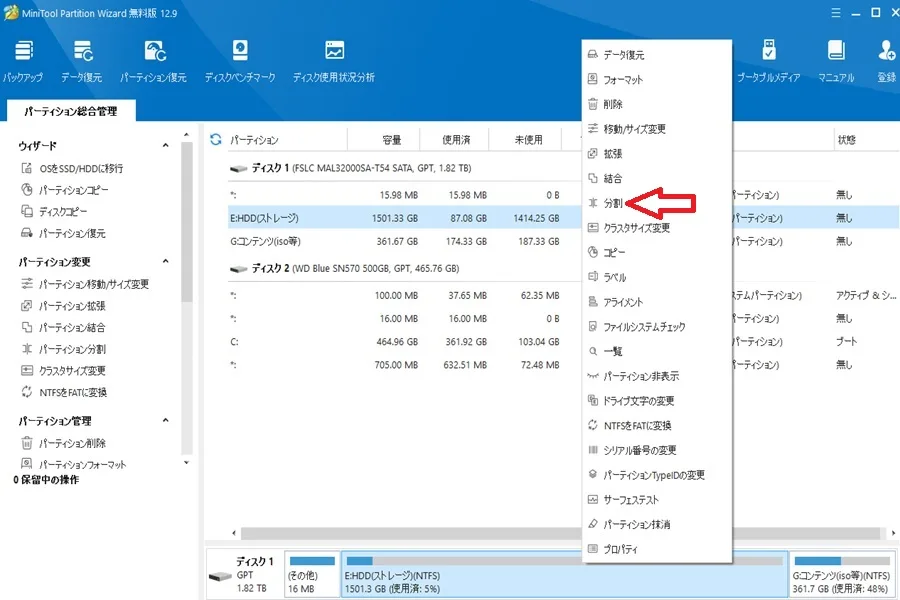Choose ドライブ文字の変更 in context menu

point(657,401)
